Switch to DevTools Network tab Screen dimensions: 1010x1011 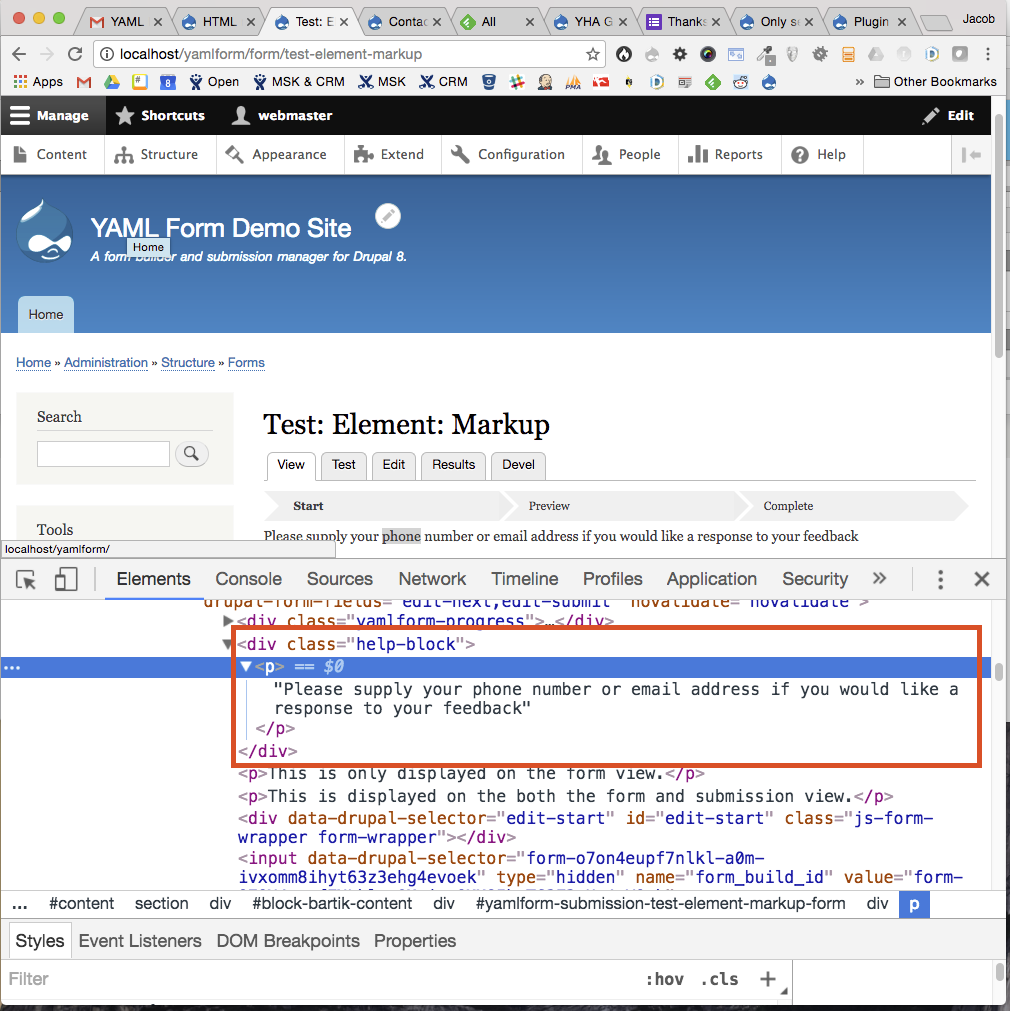pyautogui.click(x=432, y=579)
